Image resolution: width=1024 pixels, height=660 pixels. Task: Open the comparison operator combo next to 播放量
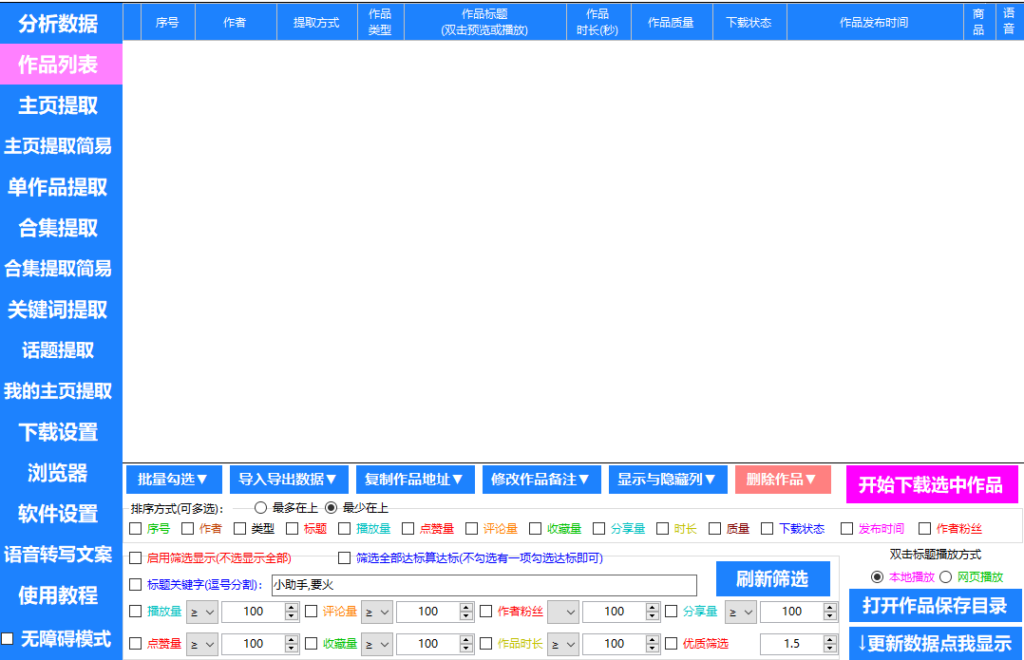click(201, 611)
